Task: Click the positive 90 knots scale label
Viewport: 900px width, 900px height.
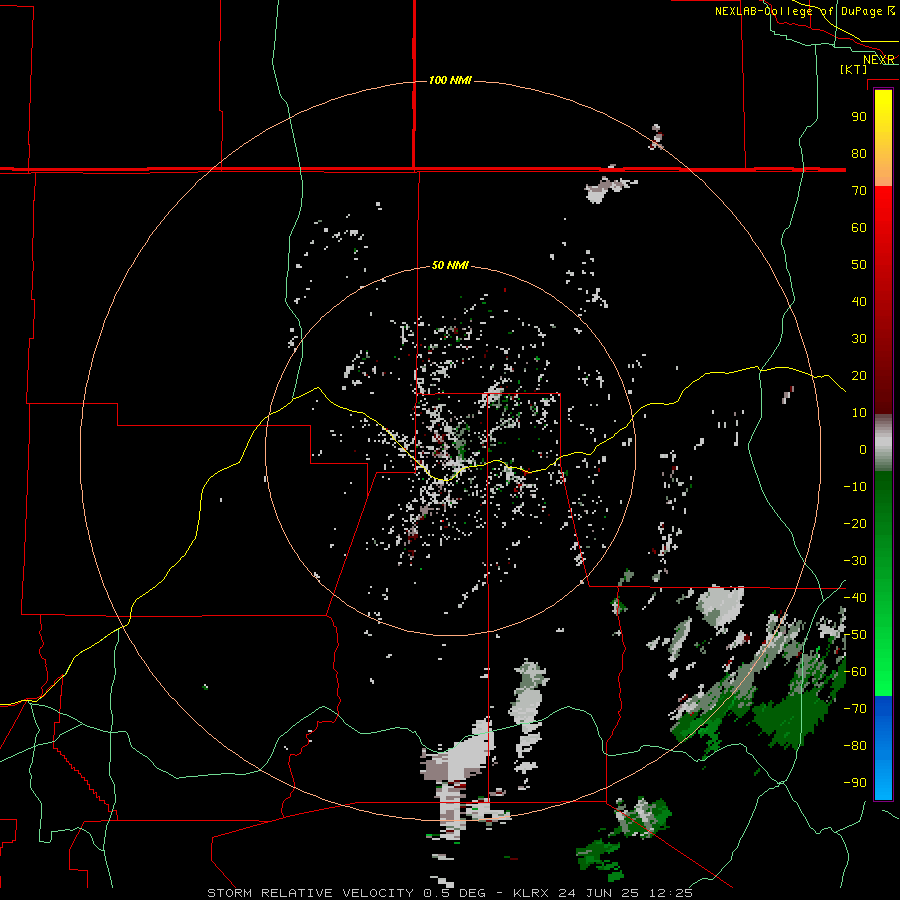Action: pos(859,117)
